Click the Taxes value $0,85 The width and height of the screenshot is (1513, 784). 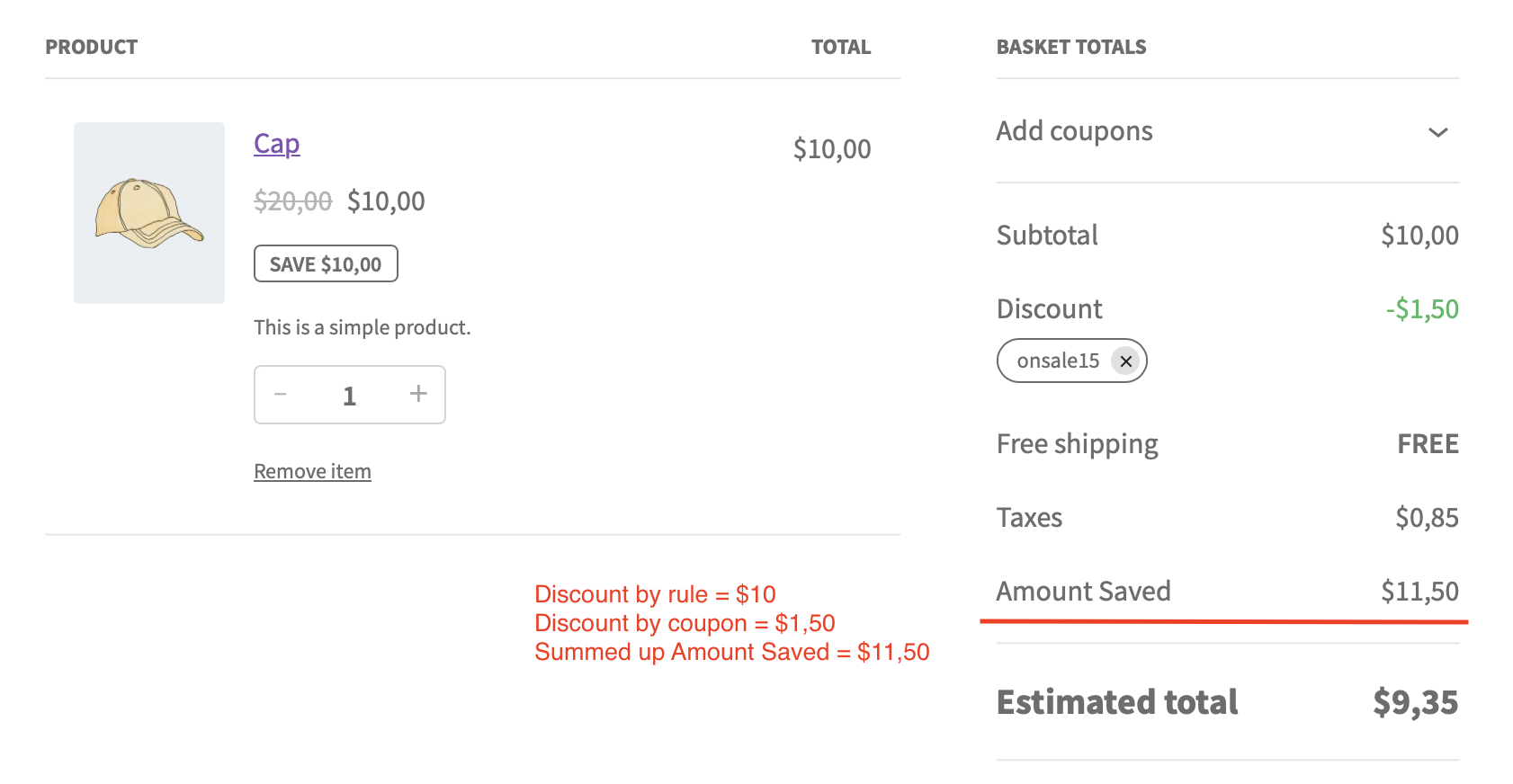coord(1427,518)
